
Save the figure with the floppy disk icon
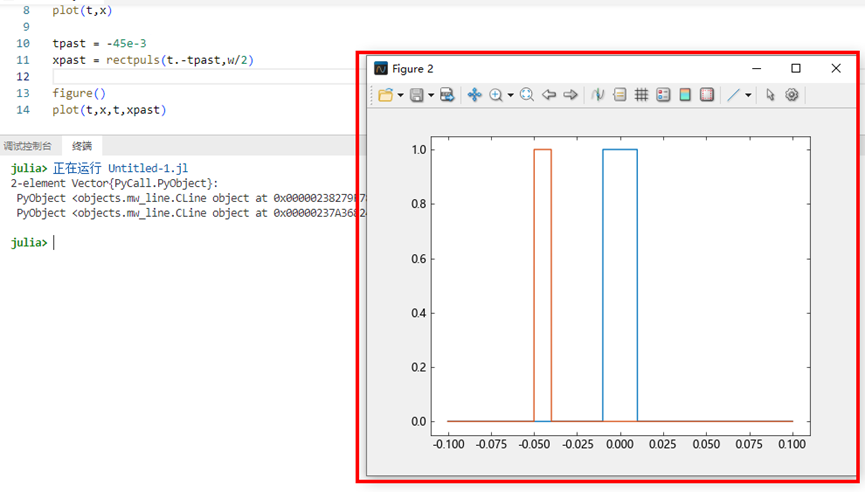(417, 95)
